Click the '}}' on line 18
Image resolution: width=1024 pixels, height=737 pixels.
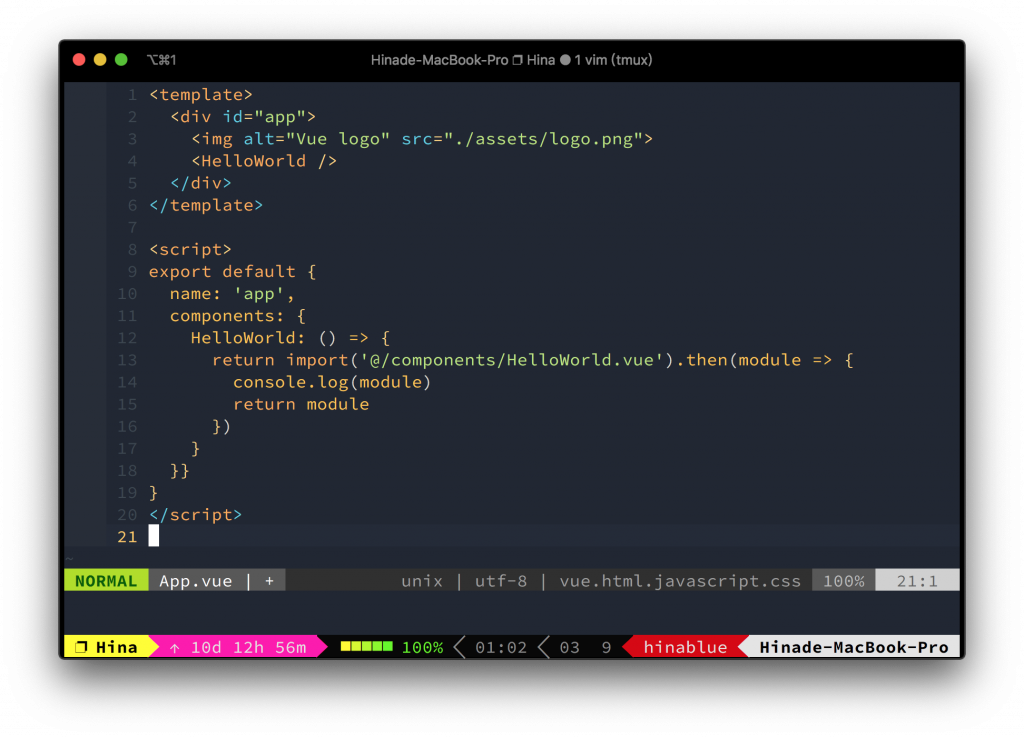180,471
